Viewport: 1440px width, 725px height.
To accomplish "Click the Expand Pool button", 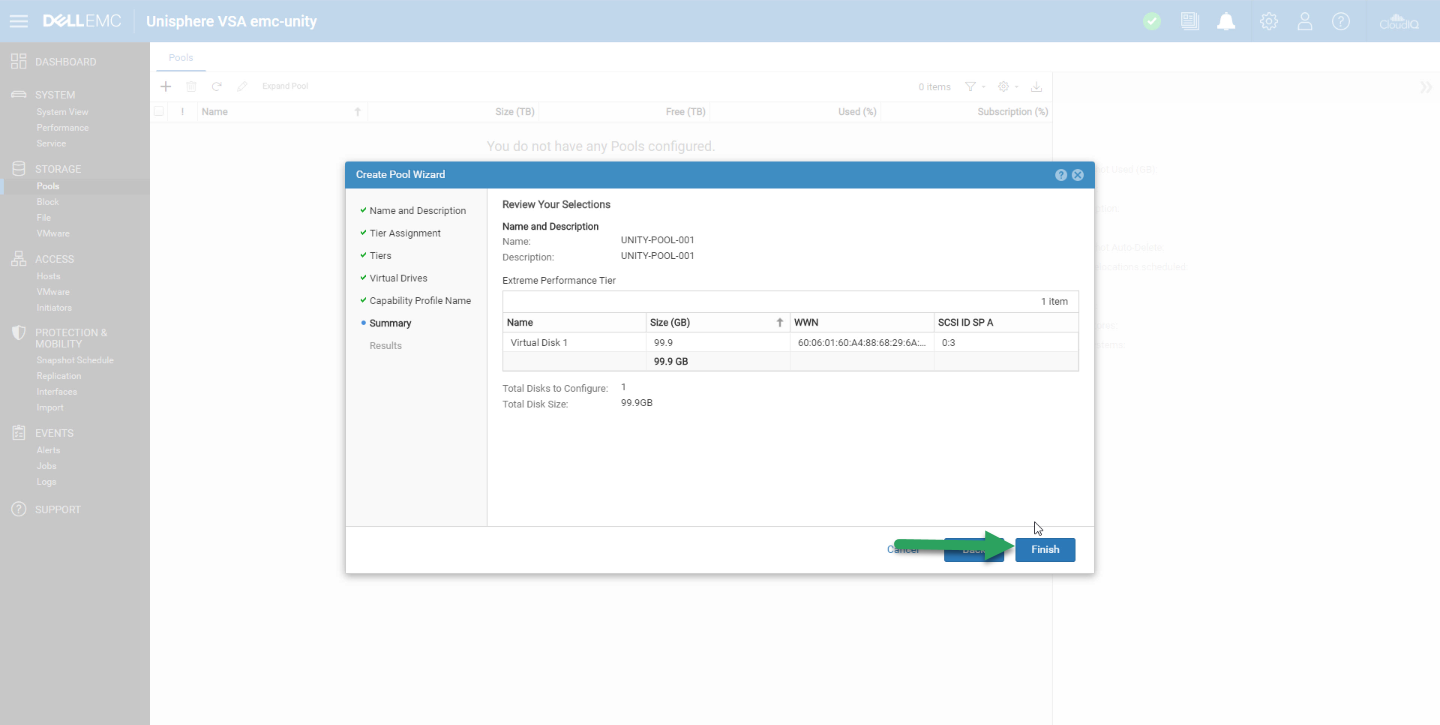I will click(285, 86).
